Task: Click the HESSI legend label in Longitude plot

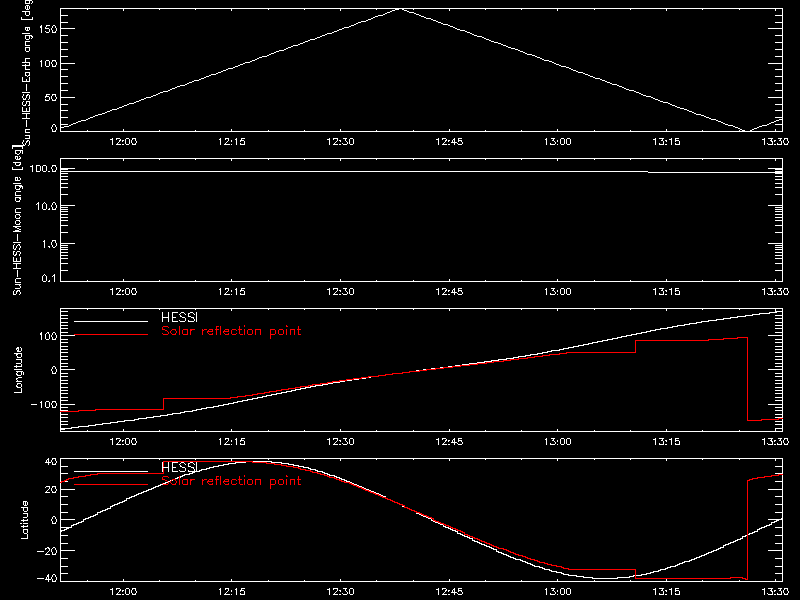Action: pos(180,317)
